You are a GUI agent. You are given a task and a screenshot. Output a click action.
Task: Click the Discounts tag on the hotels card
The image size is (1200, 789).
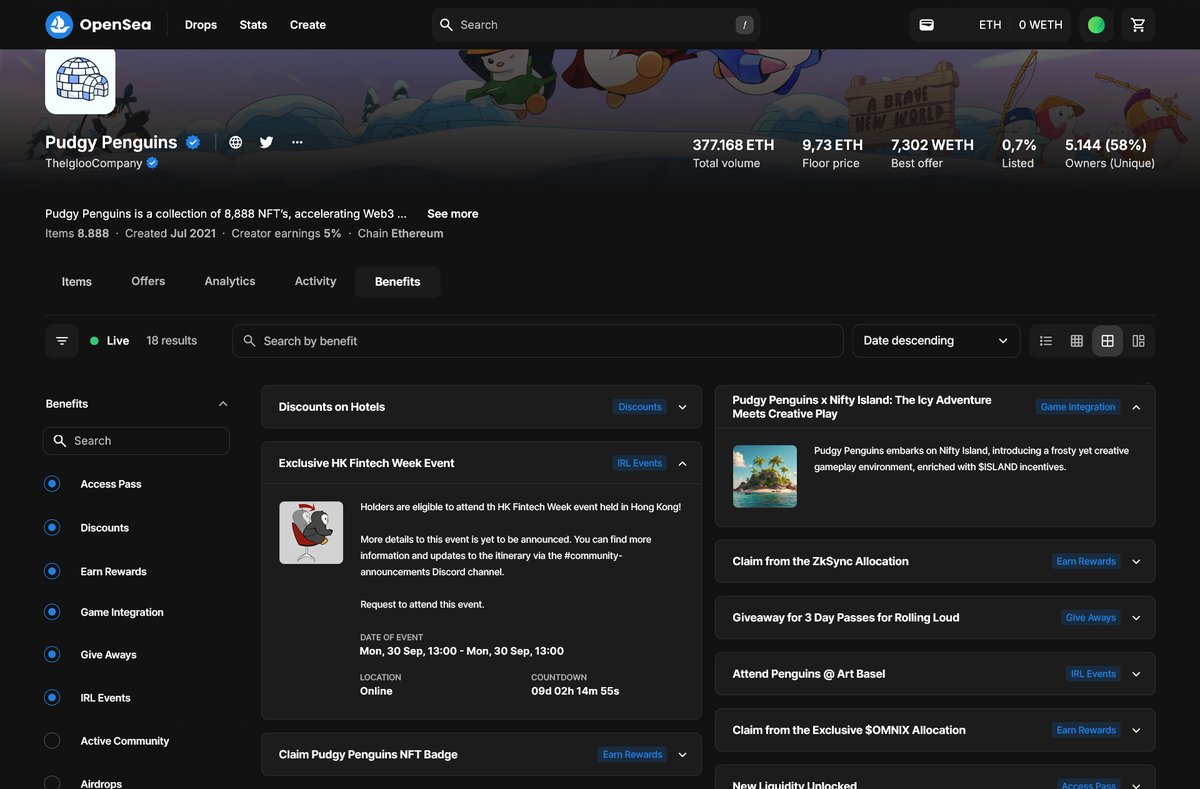tap(640, 407)
